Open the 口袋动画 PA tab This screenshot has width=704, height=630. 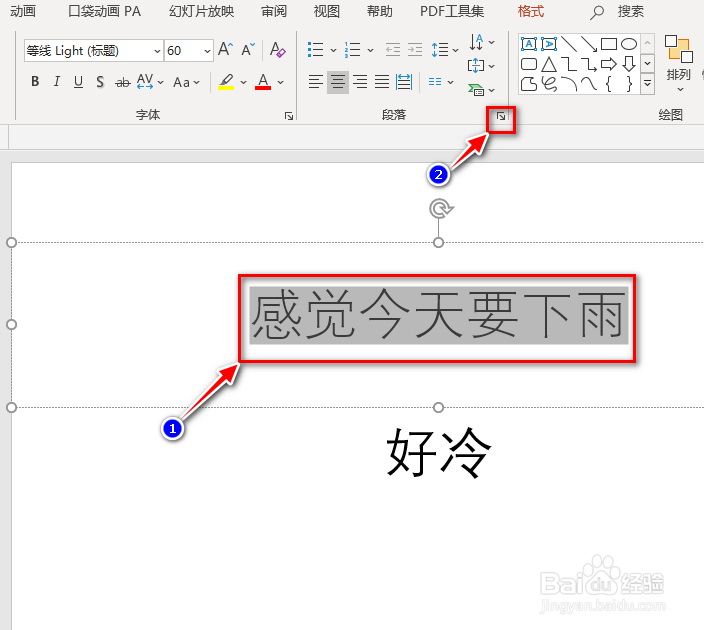click(104, 11)
